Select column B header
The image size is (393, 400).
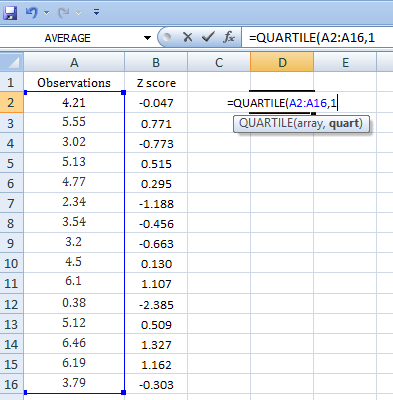(156, 62)
